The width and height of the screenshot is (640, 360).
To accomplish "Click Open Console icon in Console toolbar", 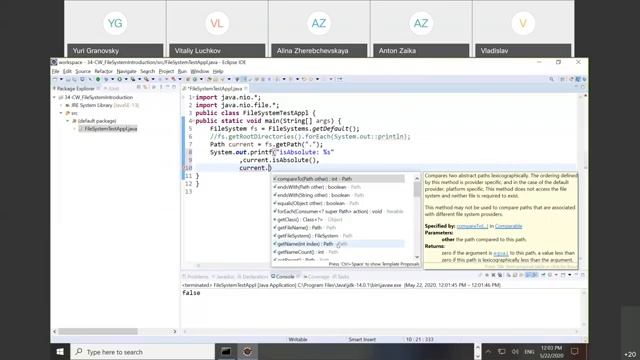I will coord(563,275).
